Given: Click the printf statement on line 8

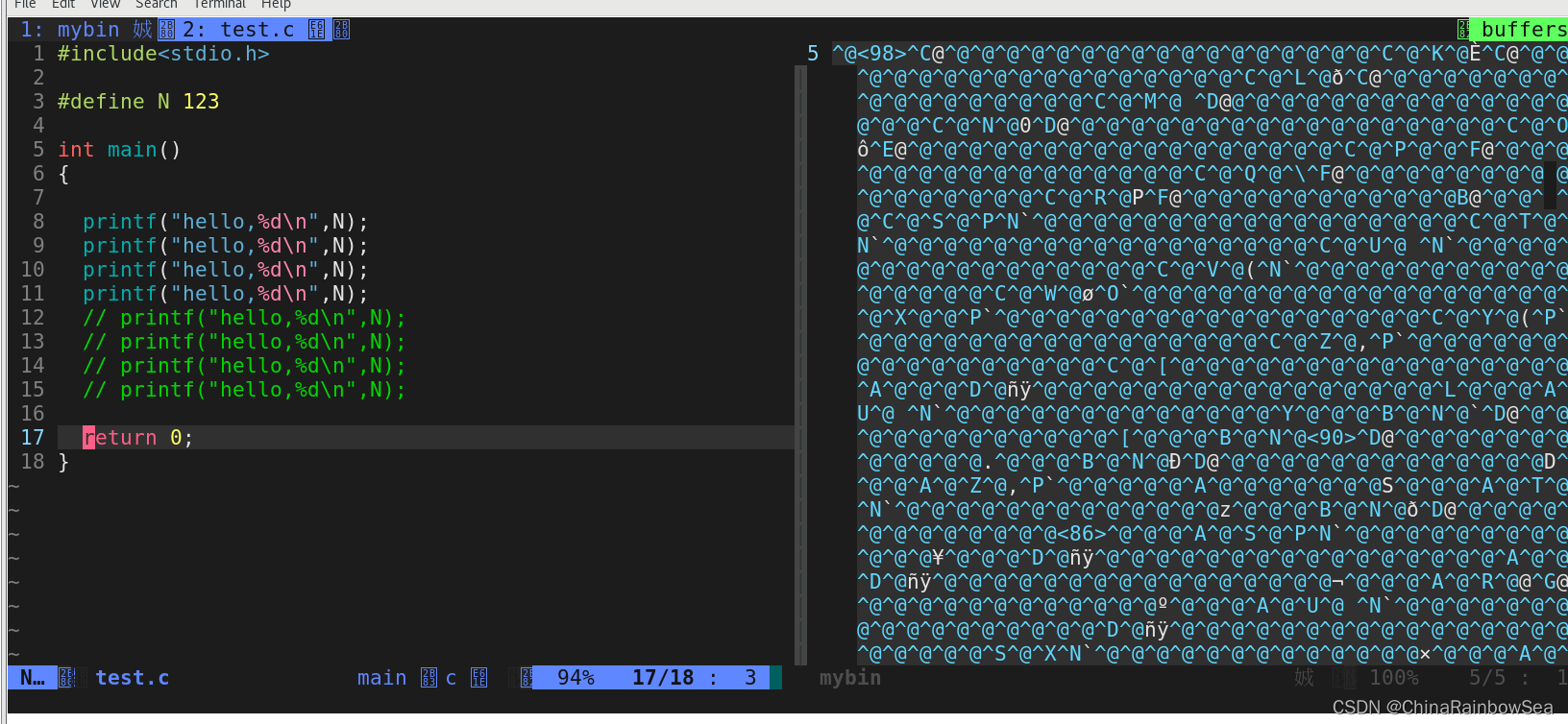Looking at the screenshot, I should 226,222.
